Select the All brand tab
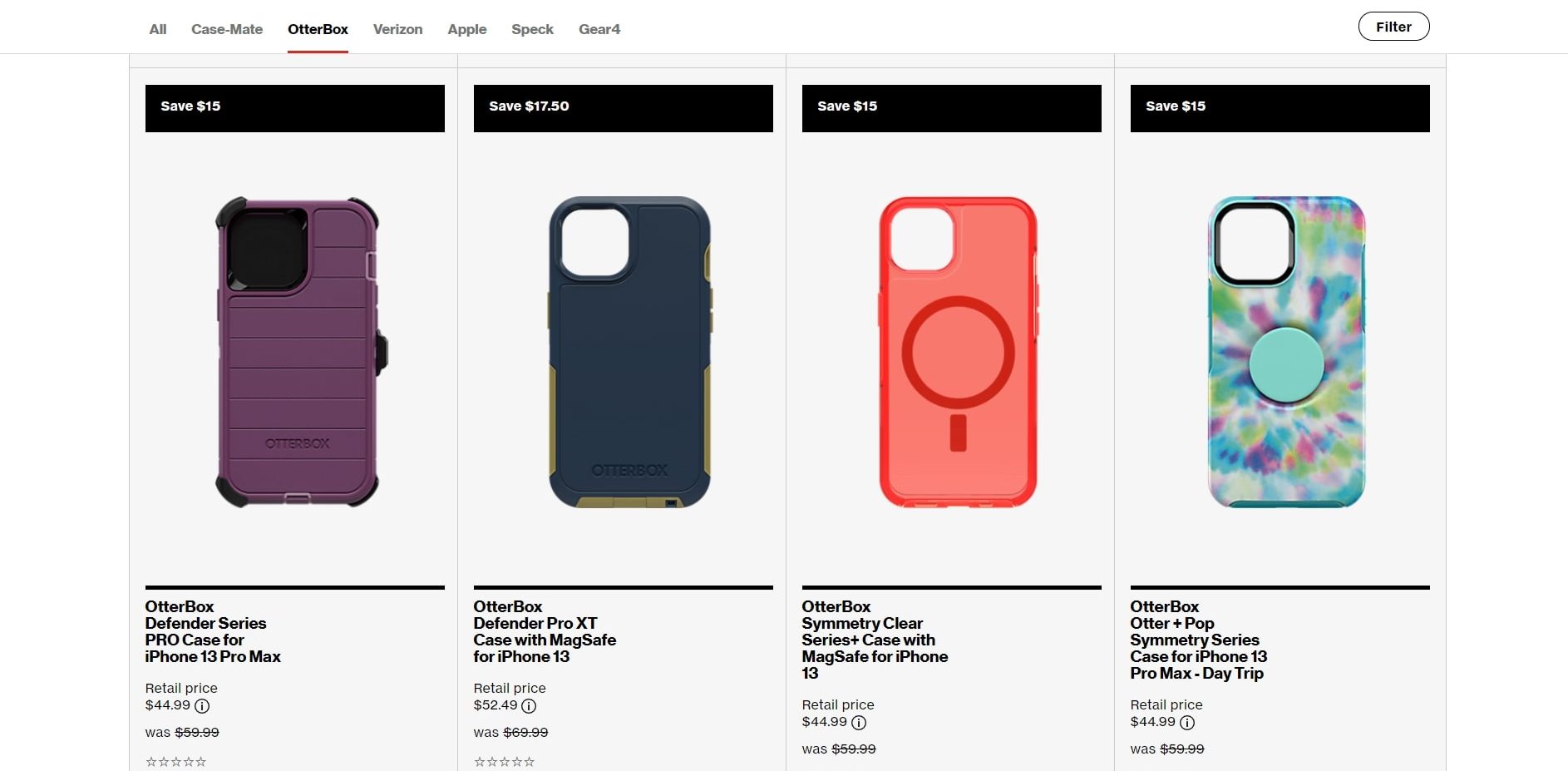 coord(158,29)
